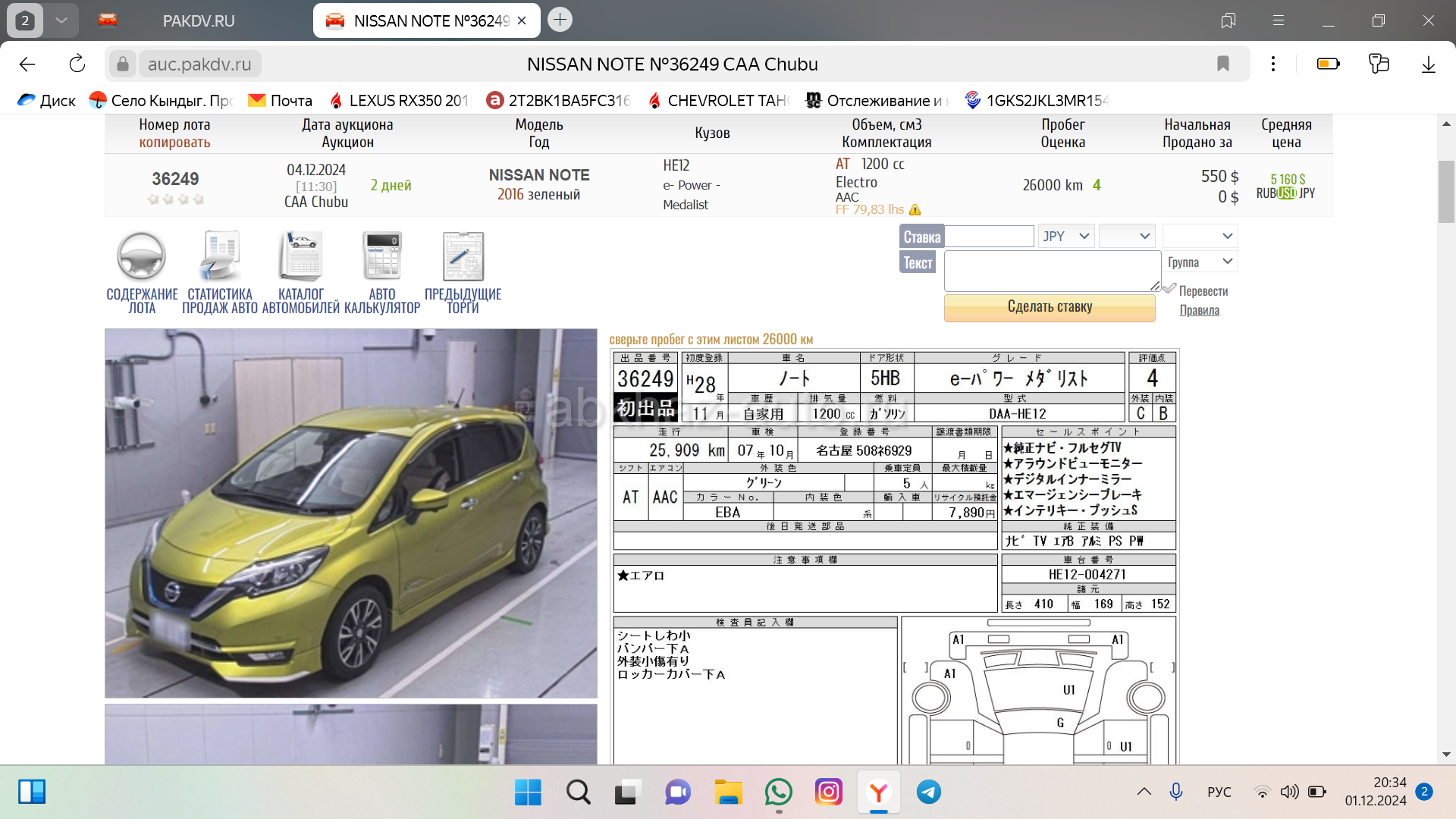The image size is (1456, 819).
Task: Bookmark this page with the address bar bookmark icon
Action: click(1222, 64)
